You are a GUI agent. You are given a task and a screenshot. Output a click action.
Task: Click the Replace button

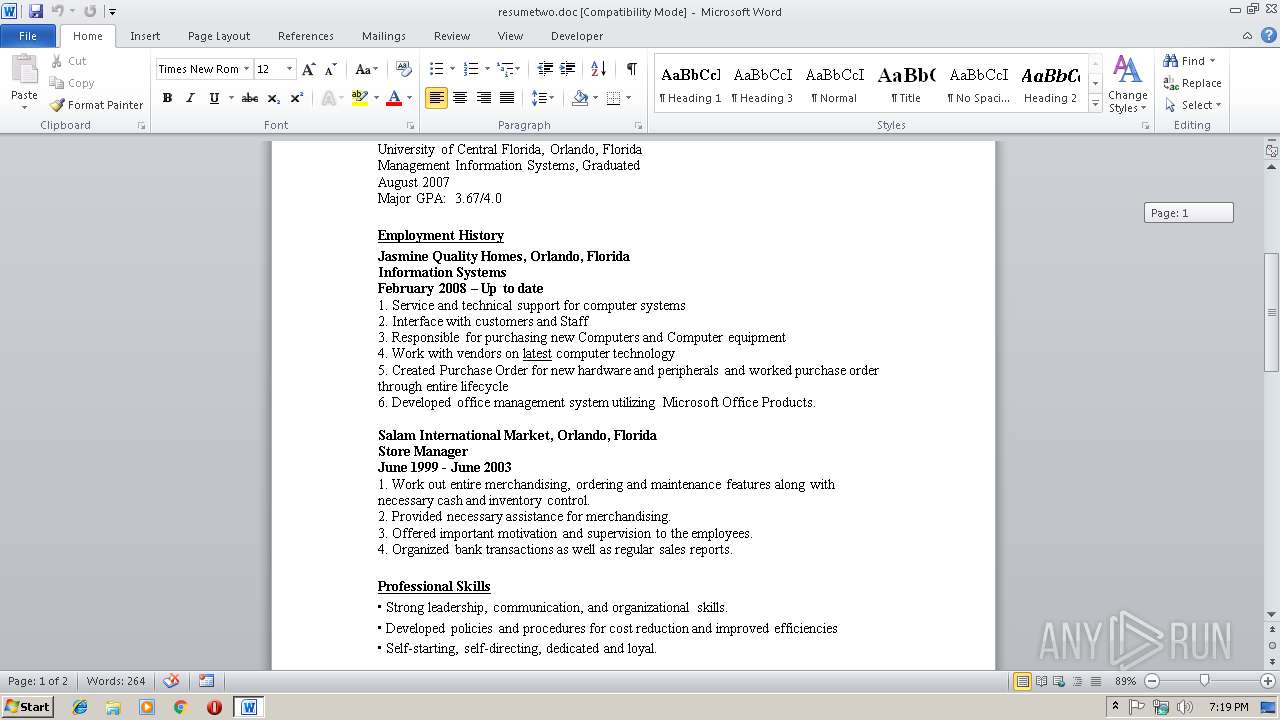pos(1192,83)
